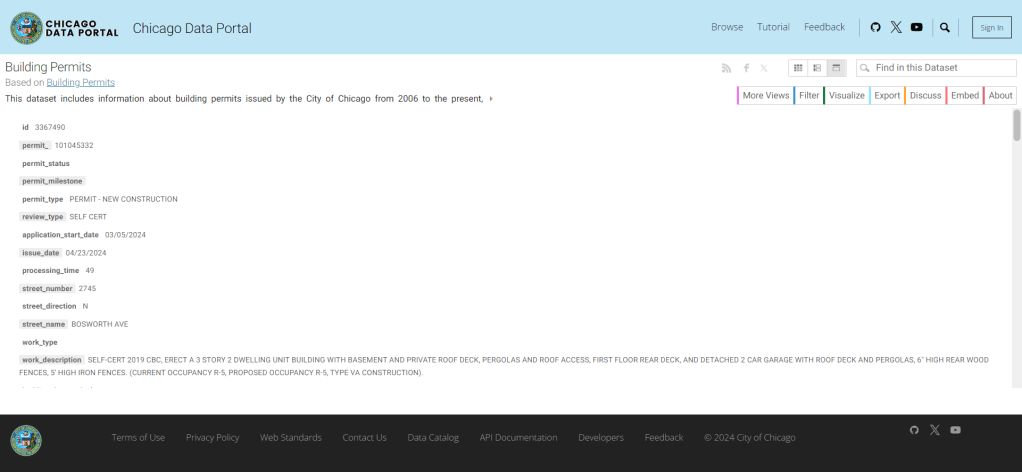Open the Visualize tab
The height and width of the screenshot is (472, 1022).
coord(846,96)
